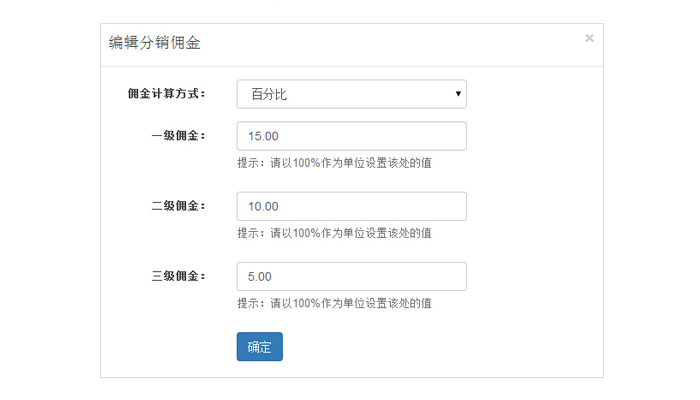Viewport: 700px width, 400px height.
Task: Click the 三级佣金 label
Action: click(178, 276)
